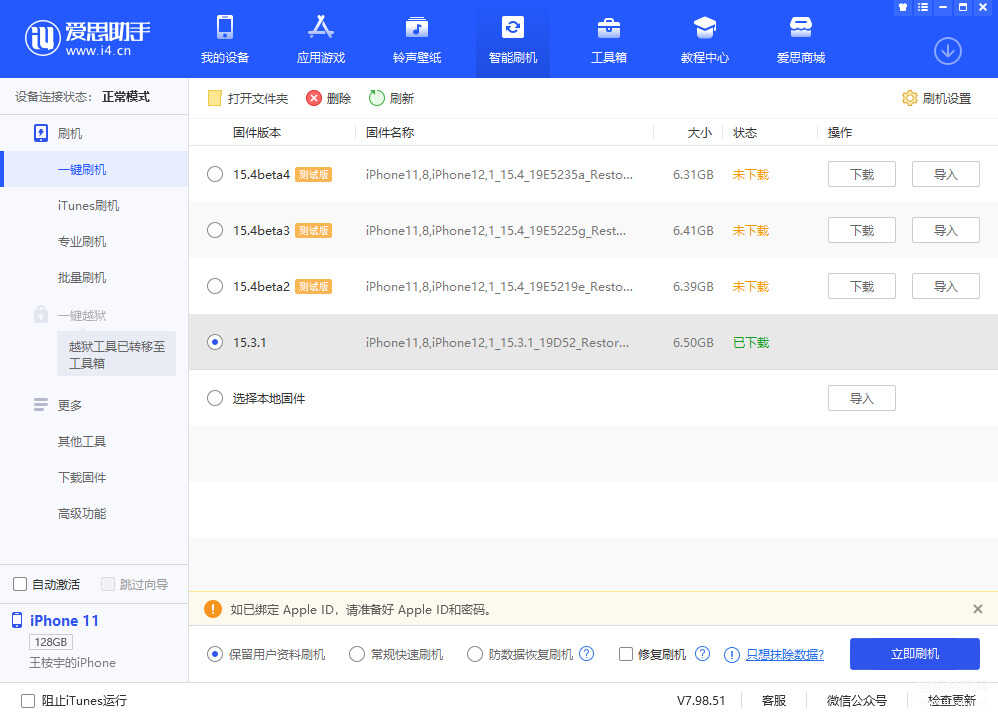
Task: Start flashing with 立即刷机
Action: click(915, 654)
